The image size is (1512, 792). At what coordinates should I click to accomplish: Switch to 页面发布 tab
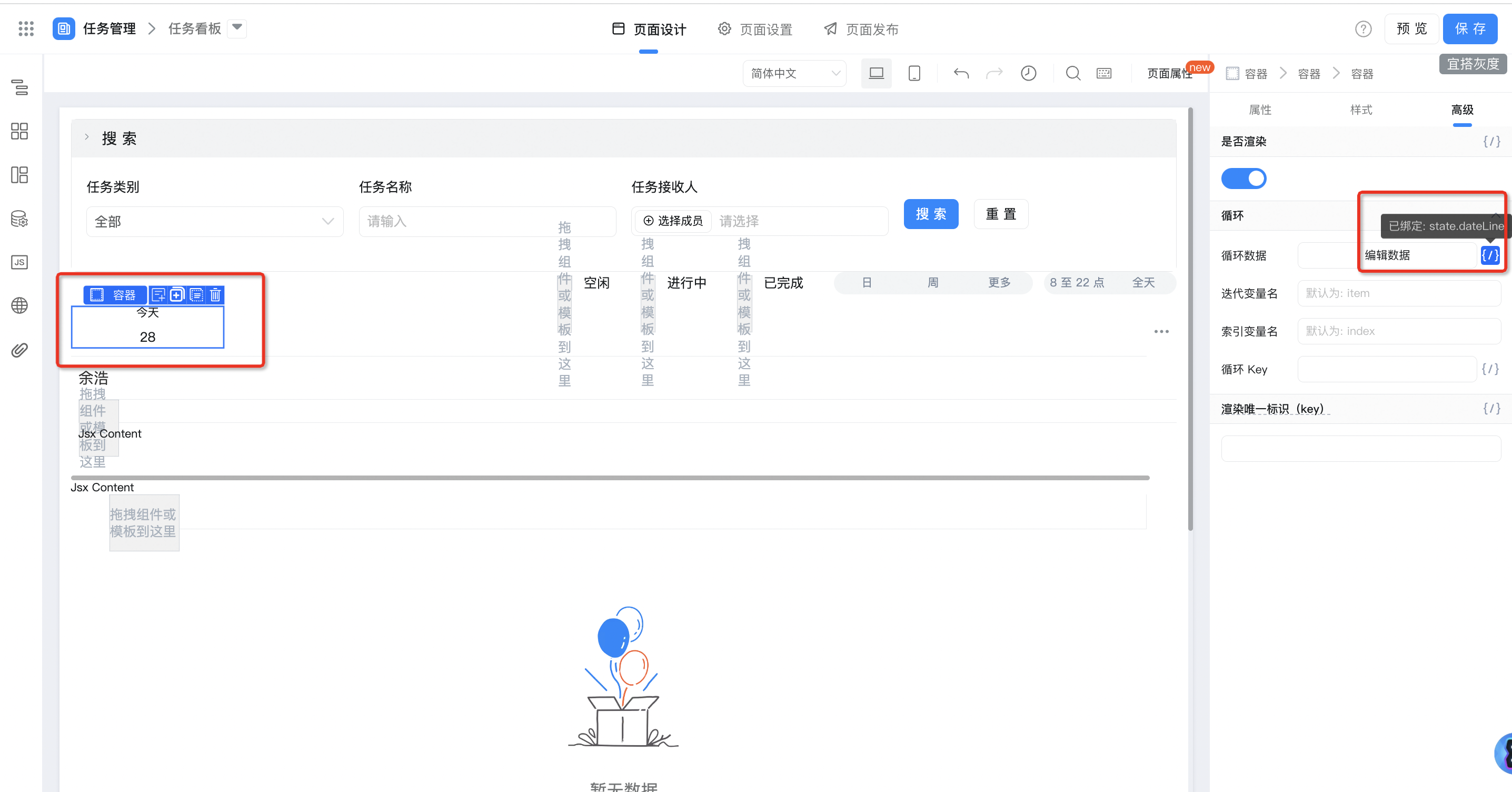861,29
